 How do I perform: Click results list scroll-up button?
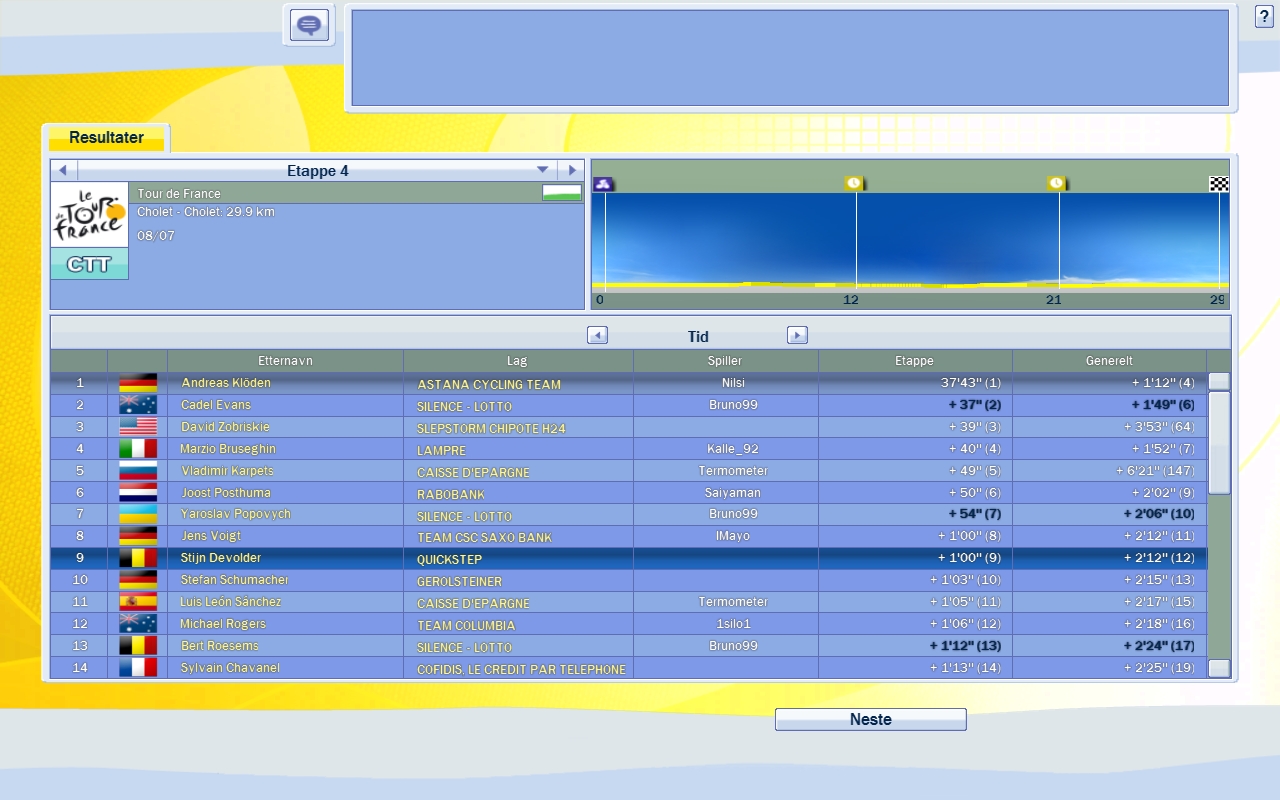tap(1219, 381)
